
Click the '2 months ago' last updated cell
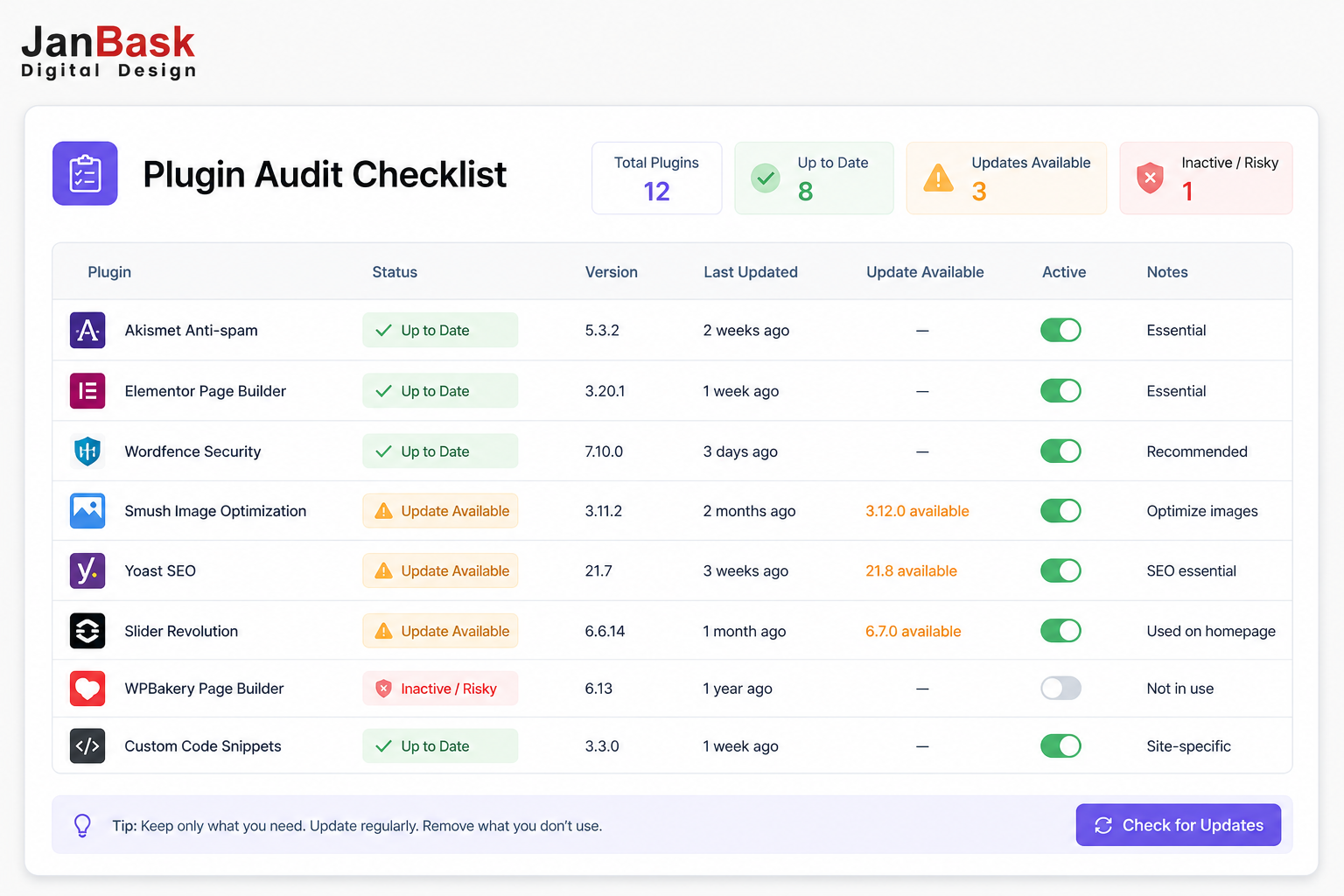click(749, 511)
